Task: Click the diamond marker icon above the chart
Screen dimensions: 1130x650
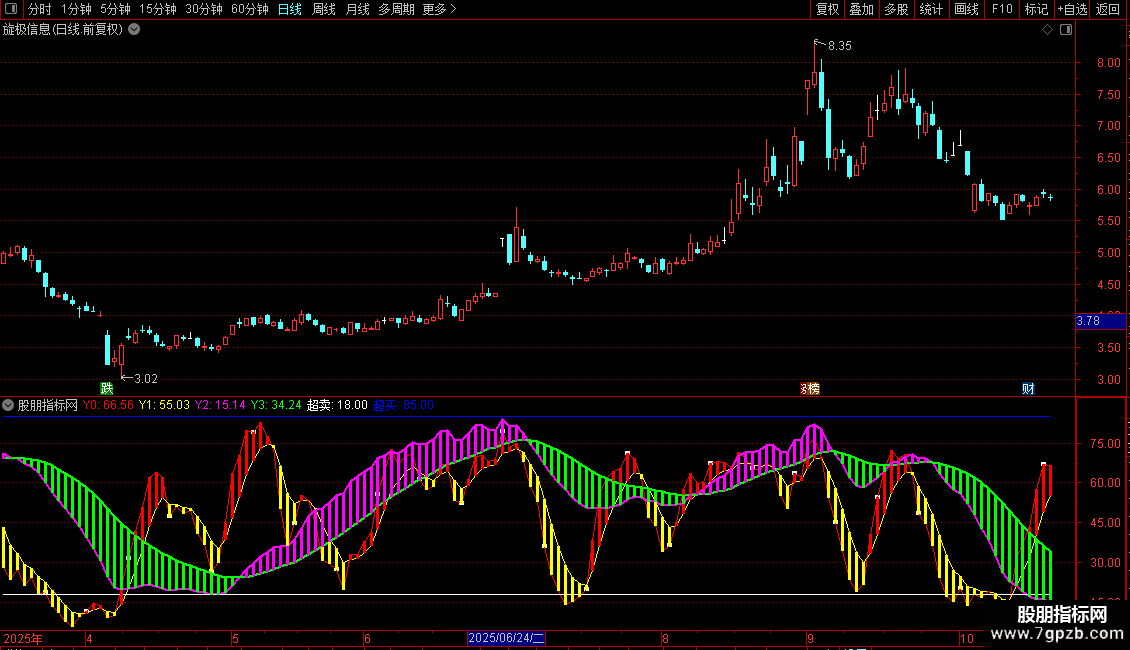Action: (1048, 30)
